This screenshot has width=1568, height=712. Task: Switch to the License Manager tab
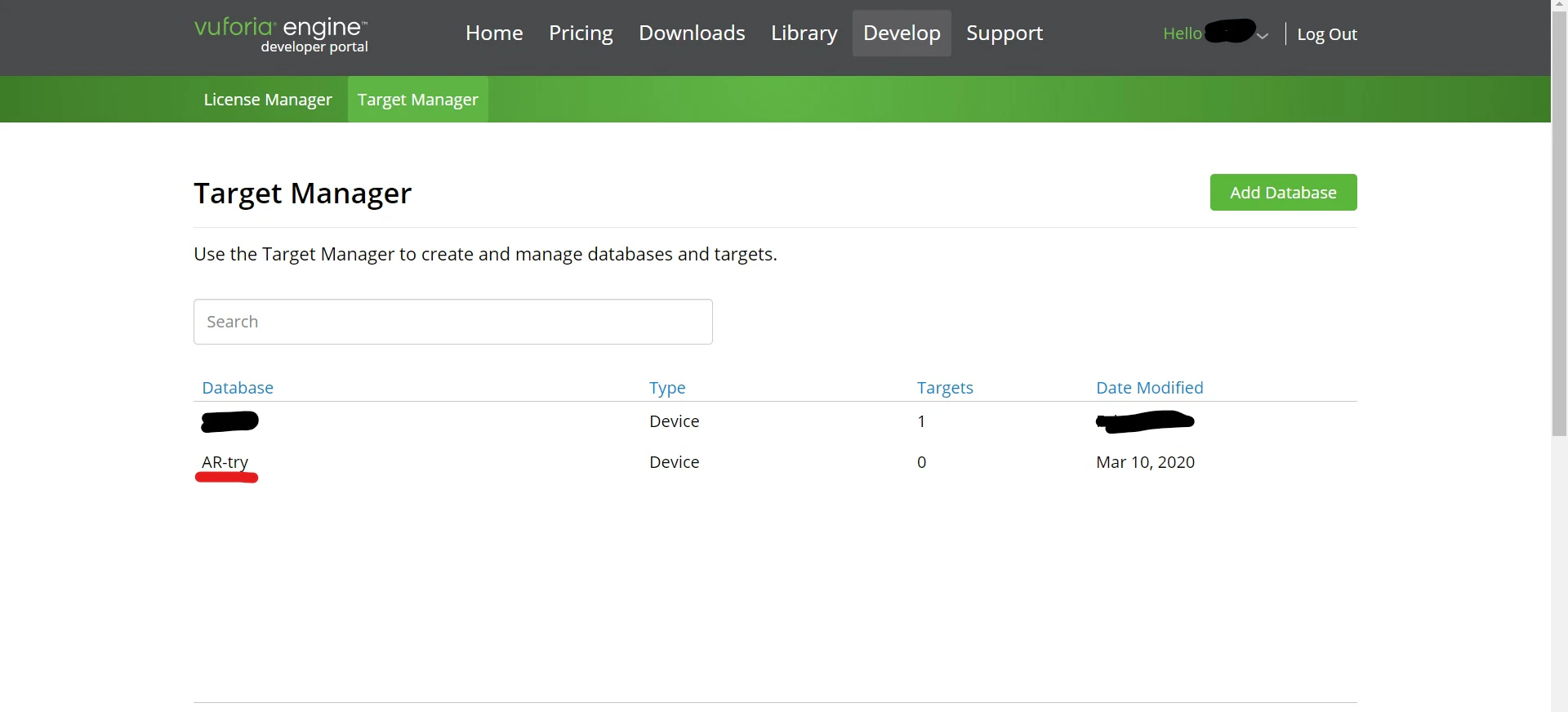tap(268, 100)
